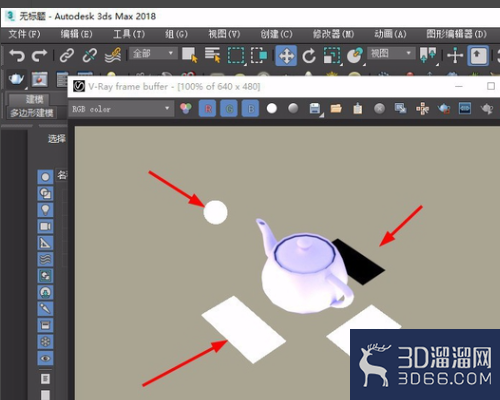
Task: Open the 编辑(E) menu
Action: point(76,34)
